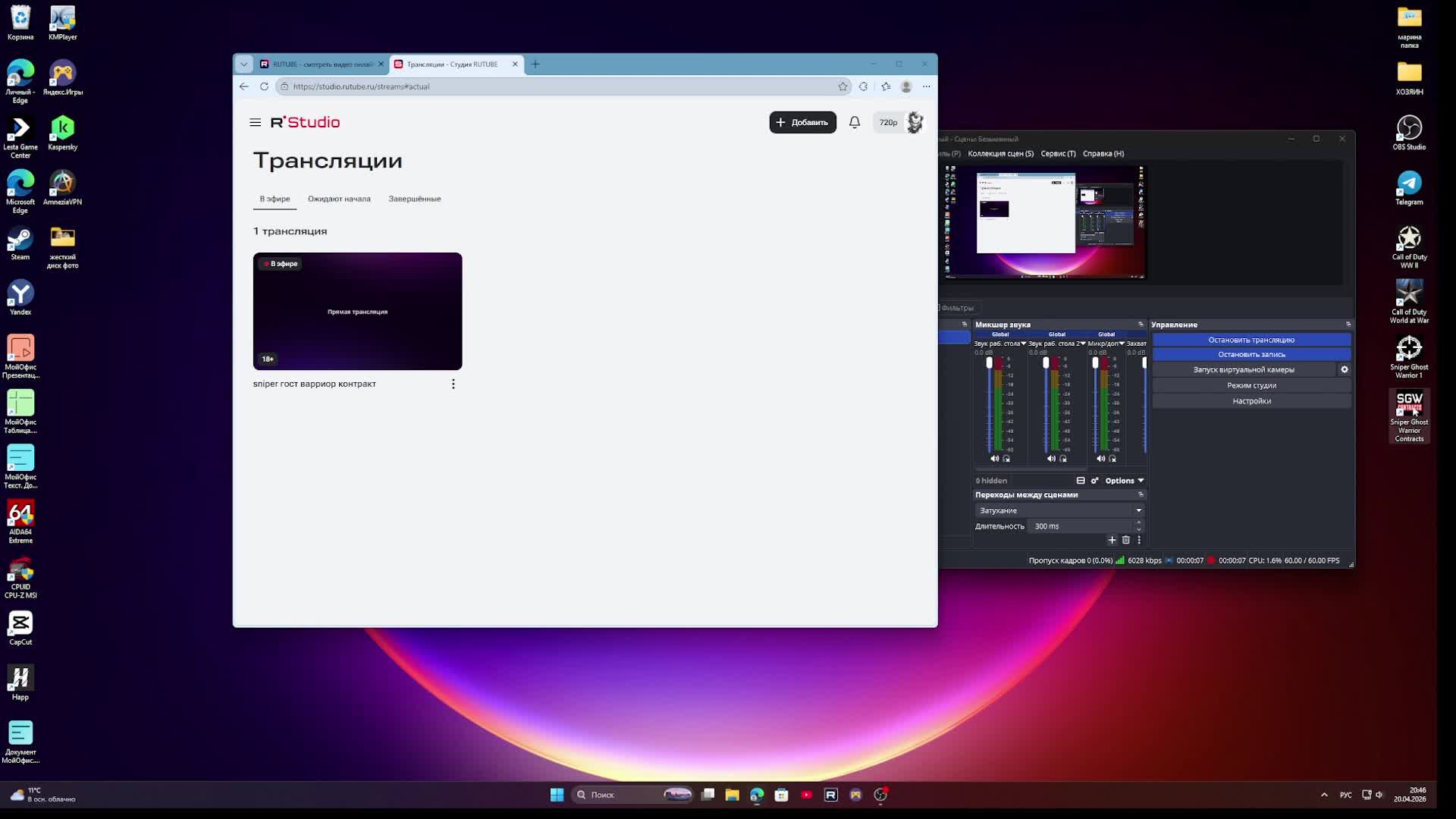This screenshot has width=1456, height=819.
Task: Open the Сервис menu in OBS
Action: tap(1058, 153)
